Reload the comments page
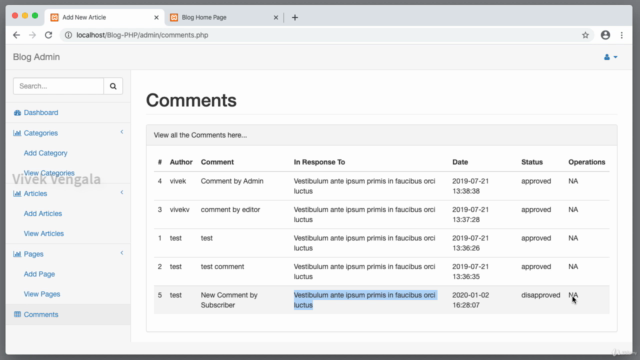 click(49, 35)
